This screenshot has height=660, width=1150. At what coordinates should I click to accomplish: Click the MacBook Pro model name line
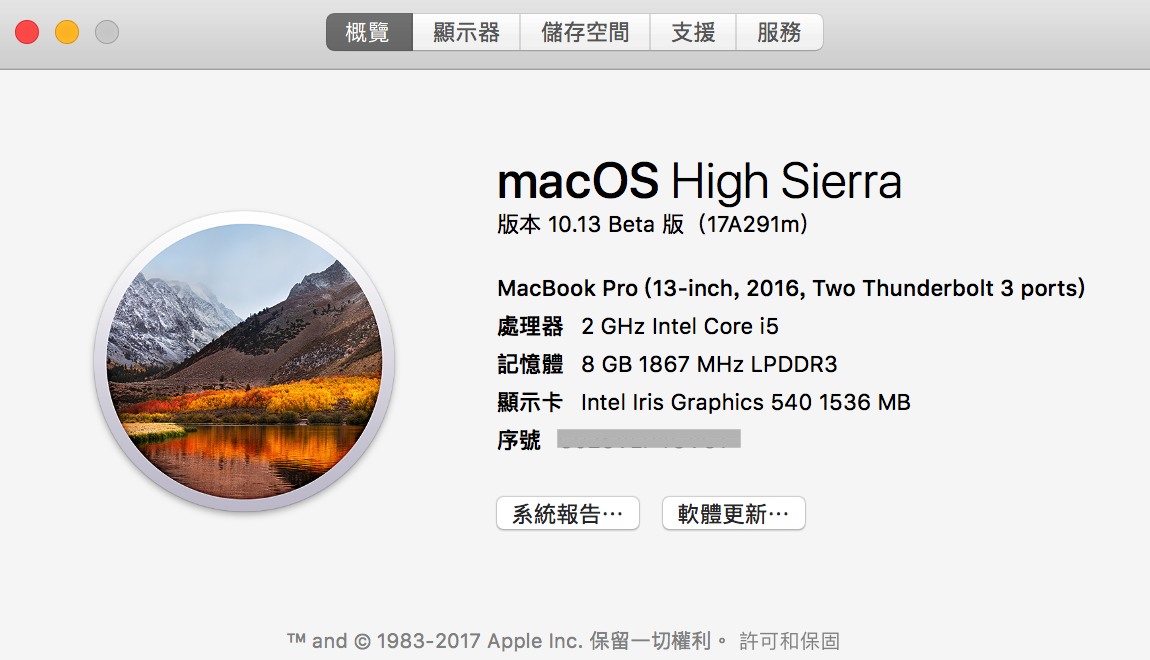[x=790, y=289]
